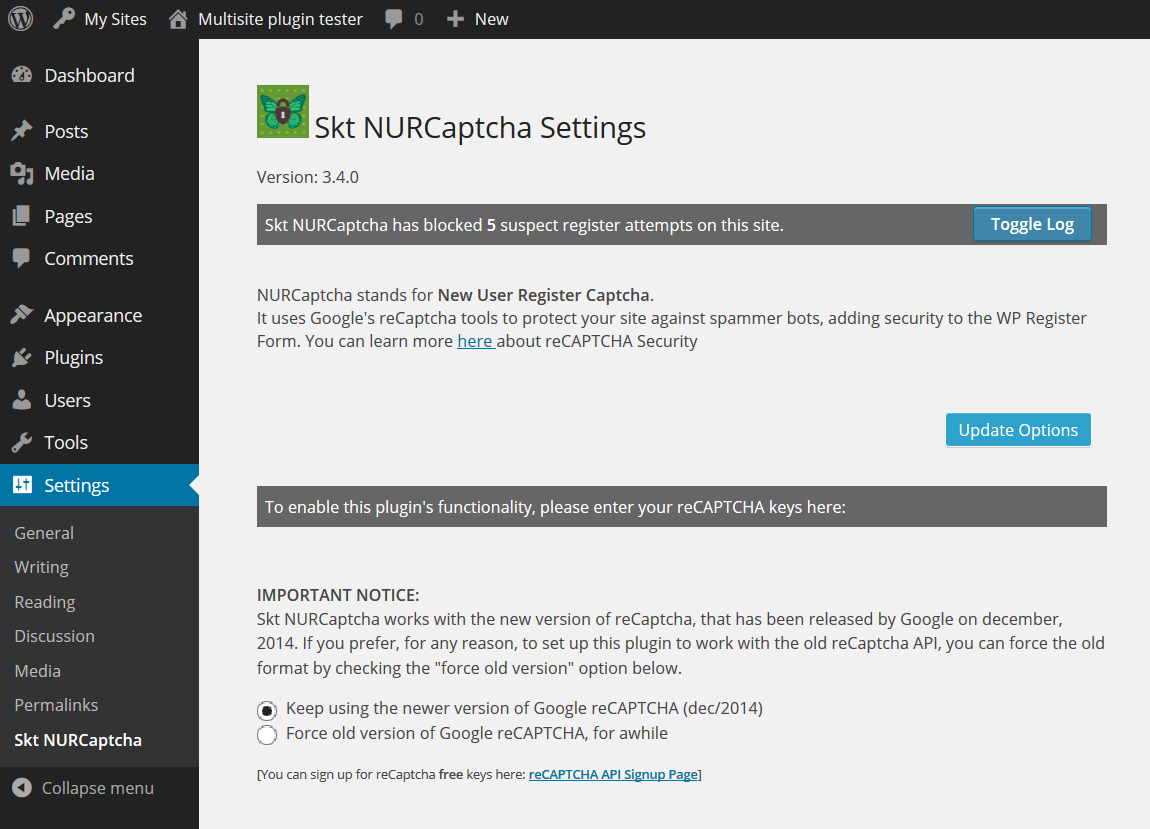1150x829 pixels.
Task: Click the Skt NURCaptcha butterfly logo
Action: pos(282,112)
